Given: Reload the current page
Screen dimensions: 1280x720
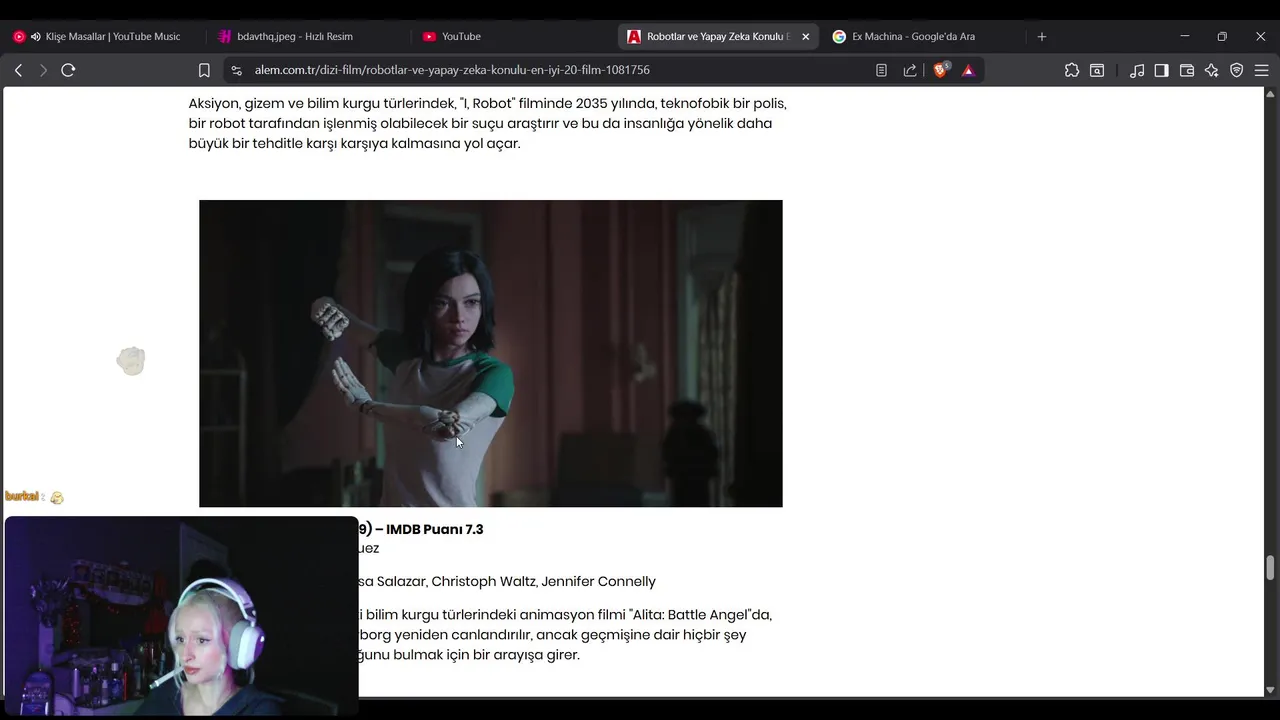Looking at the screenshot, I should point(68,70).
